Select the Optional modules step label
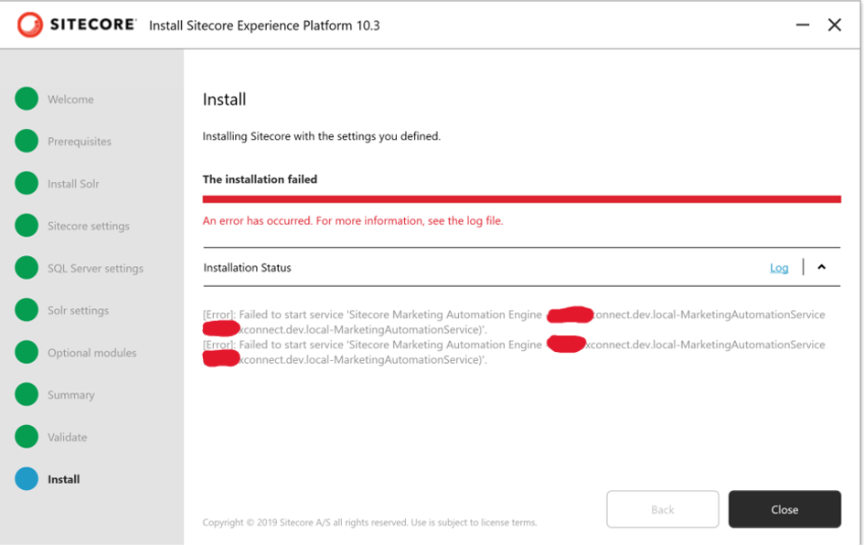The height and width of the screenshot is (546, 864). 92,353
